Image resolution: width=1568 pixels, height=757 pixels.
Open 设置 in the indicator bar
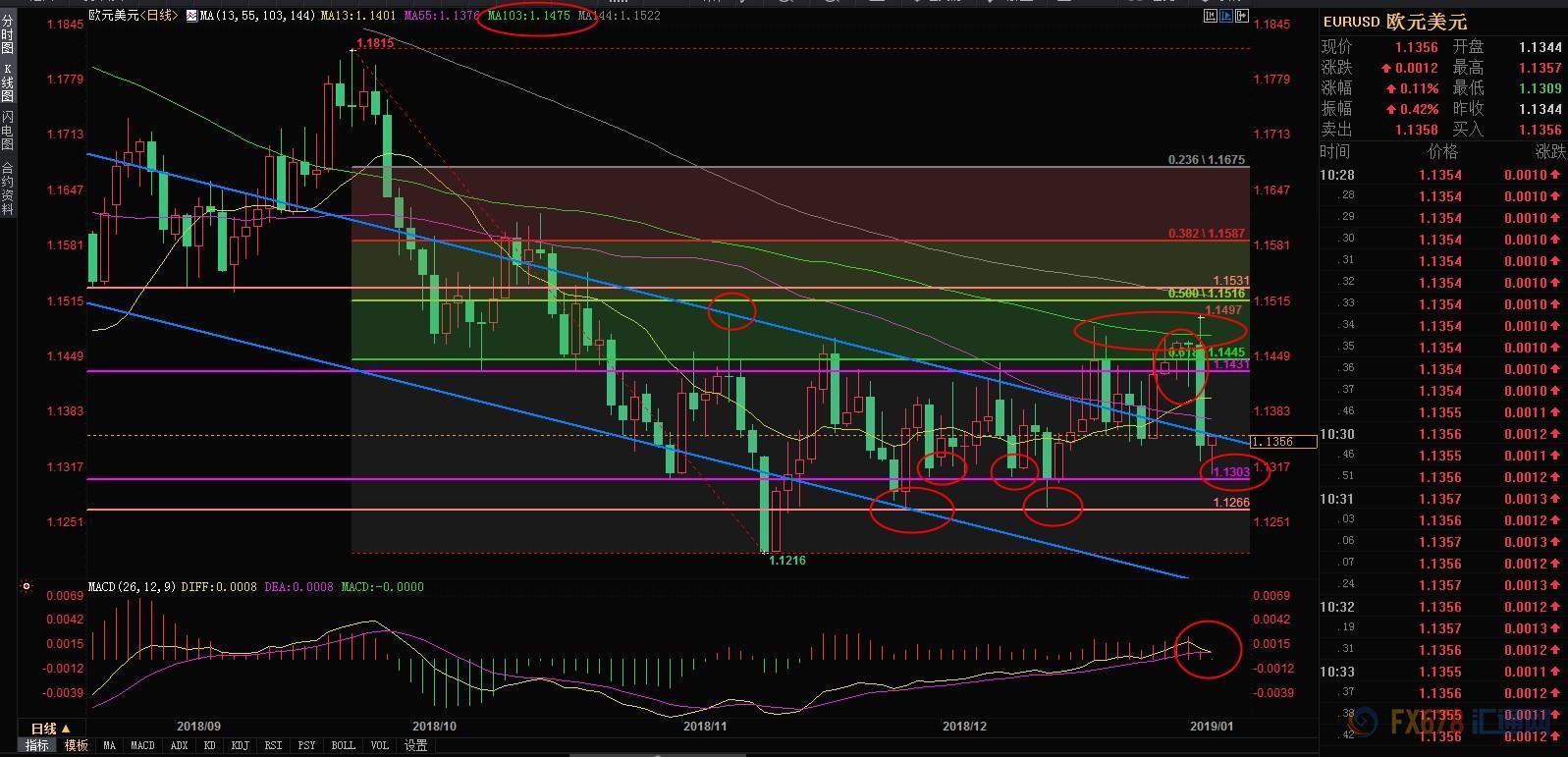point(416,745)
